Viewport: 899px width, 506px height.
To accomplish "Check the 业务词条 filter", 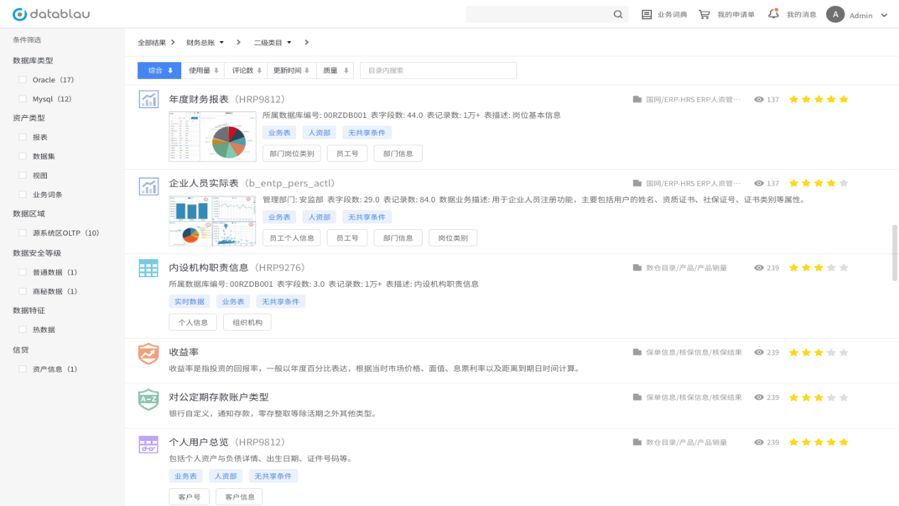I will (22, 194).
